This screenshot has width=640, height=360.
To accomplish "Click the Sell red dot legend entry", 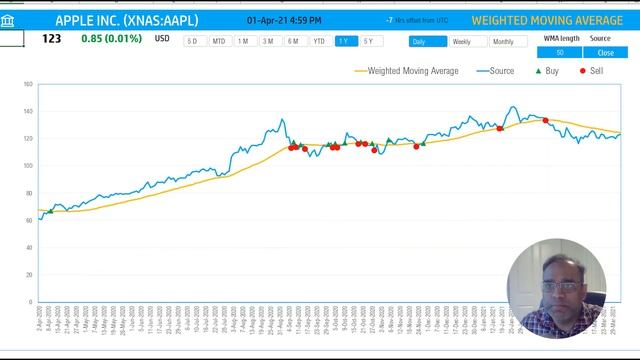I will (591, 71).
